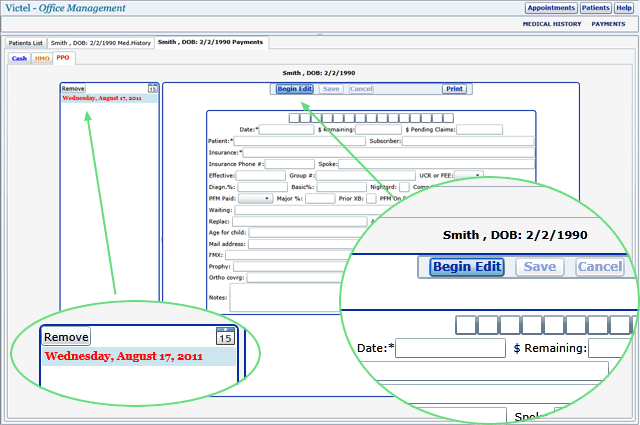Focus the Patient input field
Image resolution: width=640 pixels, height=425 pixels.
[x=300, y=141]
